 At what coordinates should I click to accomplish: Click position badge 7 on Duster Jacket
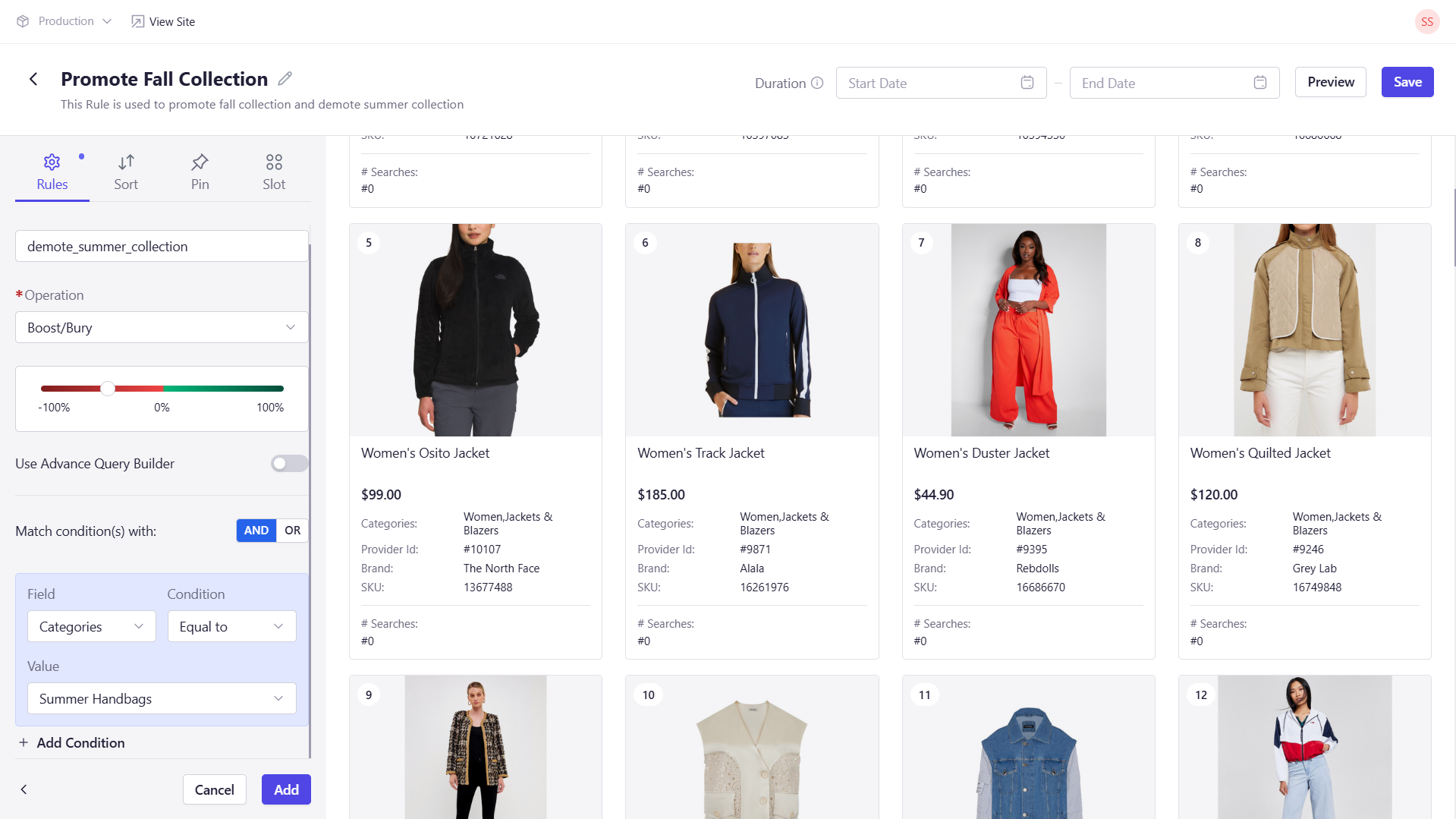[921, 243]
